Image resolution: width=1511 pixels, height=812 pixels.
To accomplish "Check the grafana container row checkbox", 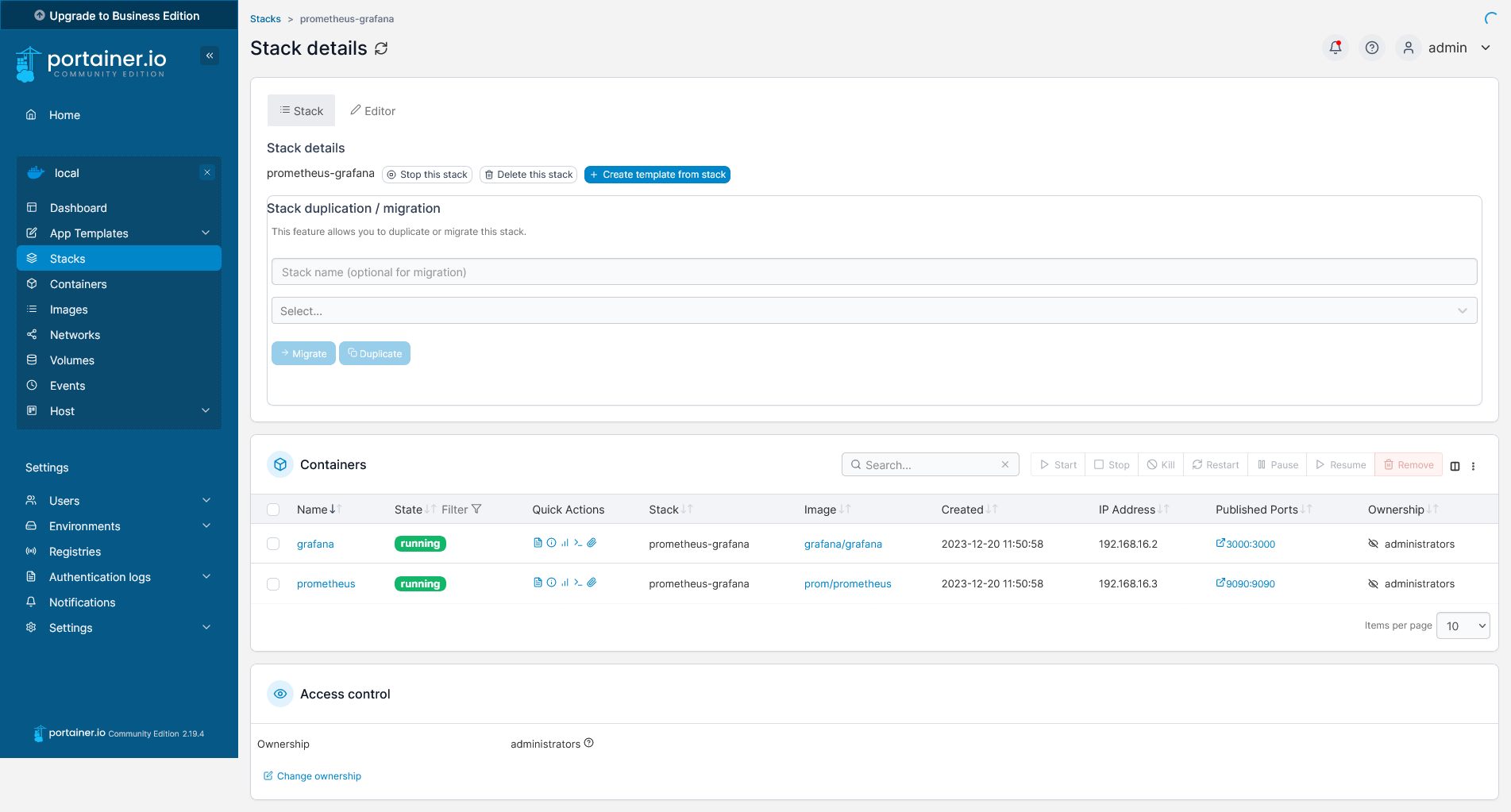I will (x=273, y=544).
